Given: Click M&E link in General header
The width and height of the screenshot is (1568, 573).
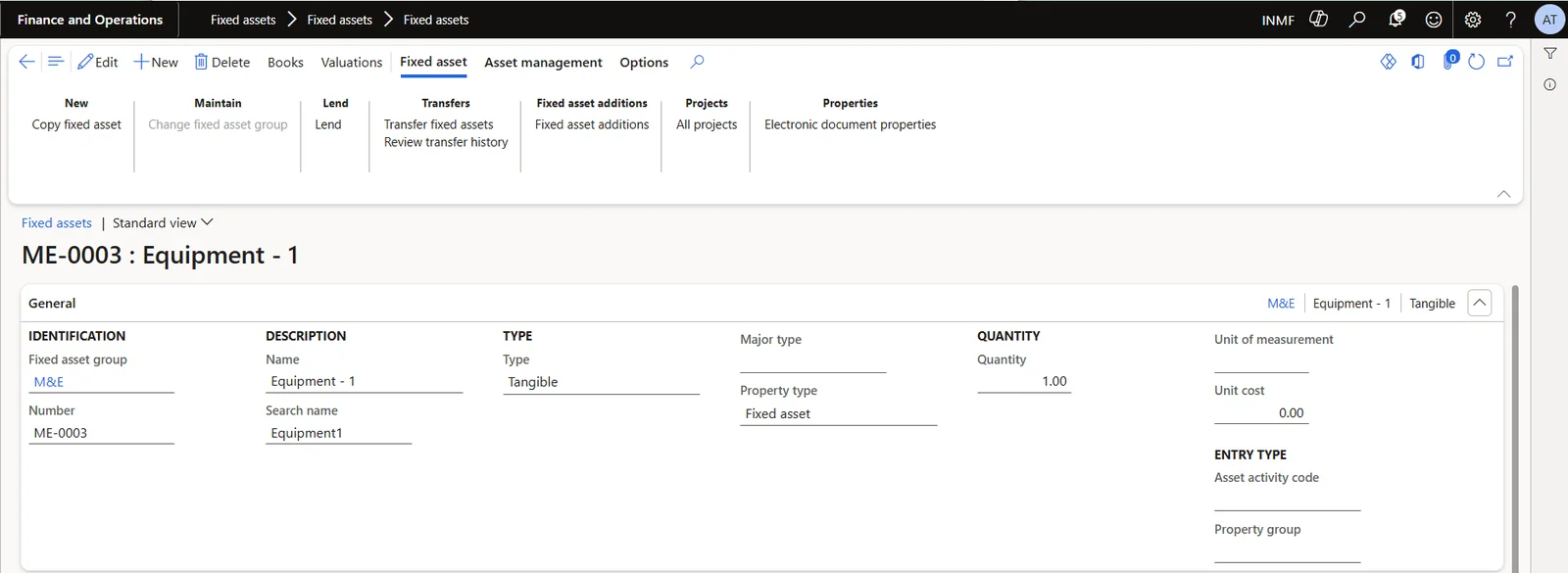Looking at the screenshot, I should tap(1281, 304).
